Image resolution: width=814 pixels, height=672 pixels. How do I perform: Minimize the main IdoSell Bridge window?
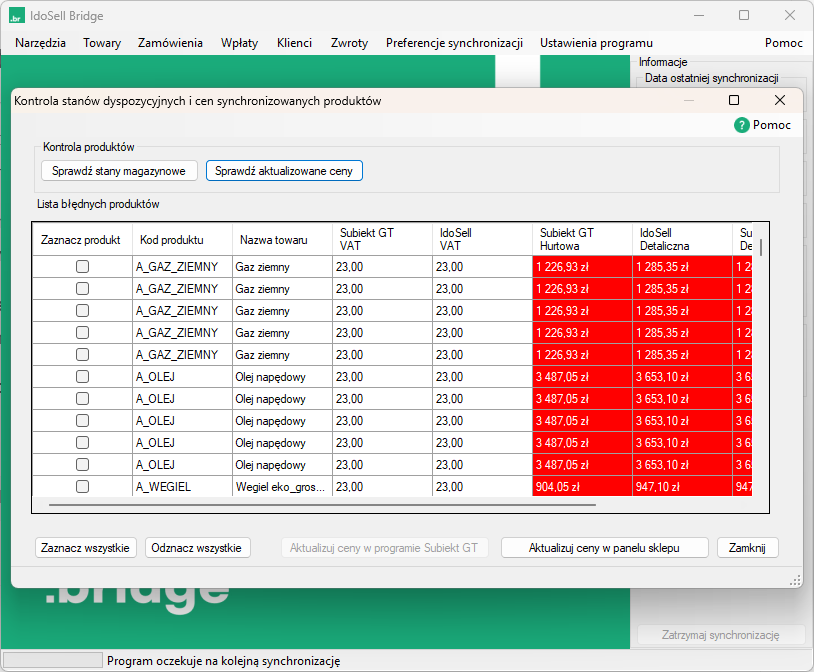coord(699,16)
